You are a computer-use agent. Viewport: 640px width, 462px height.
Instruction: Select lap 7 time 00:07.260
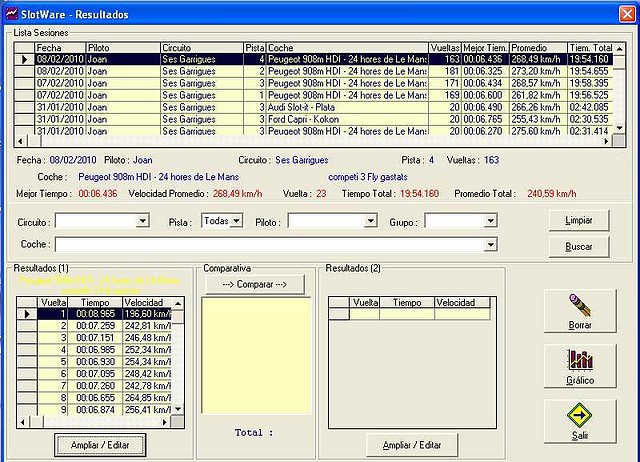pos(95,386)
